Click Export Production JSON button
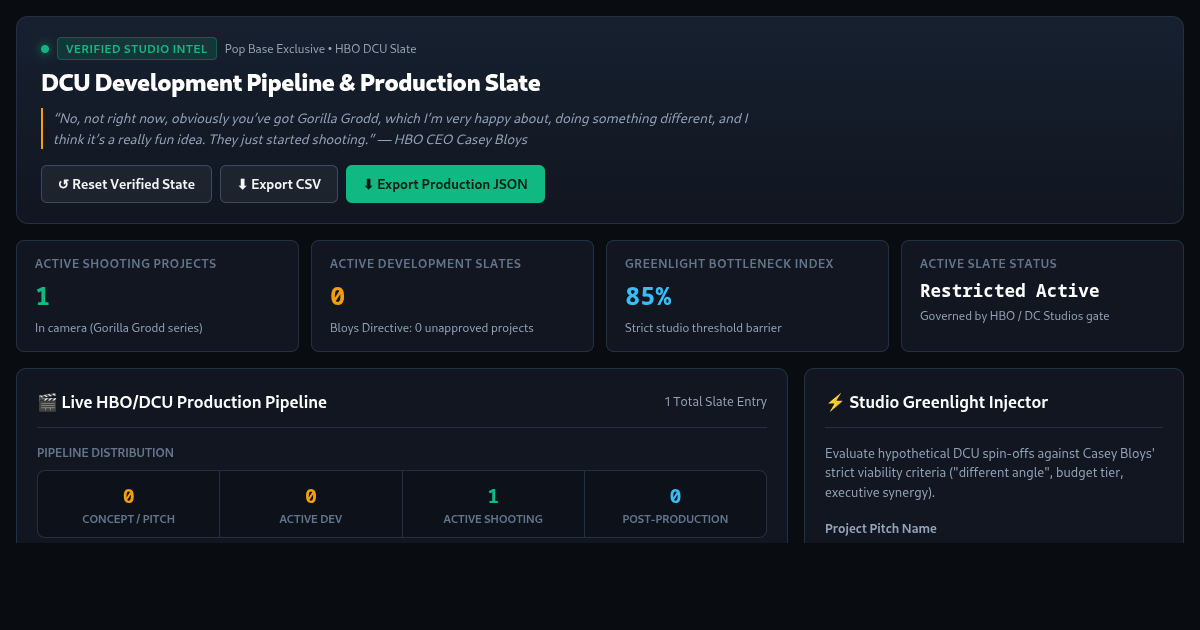 pos(445,184)
